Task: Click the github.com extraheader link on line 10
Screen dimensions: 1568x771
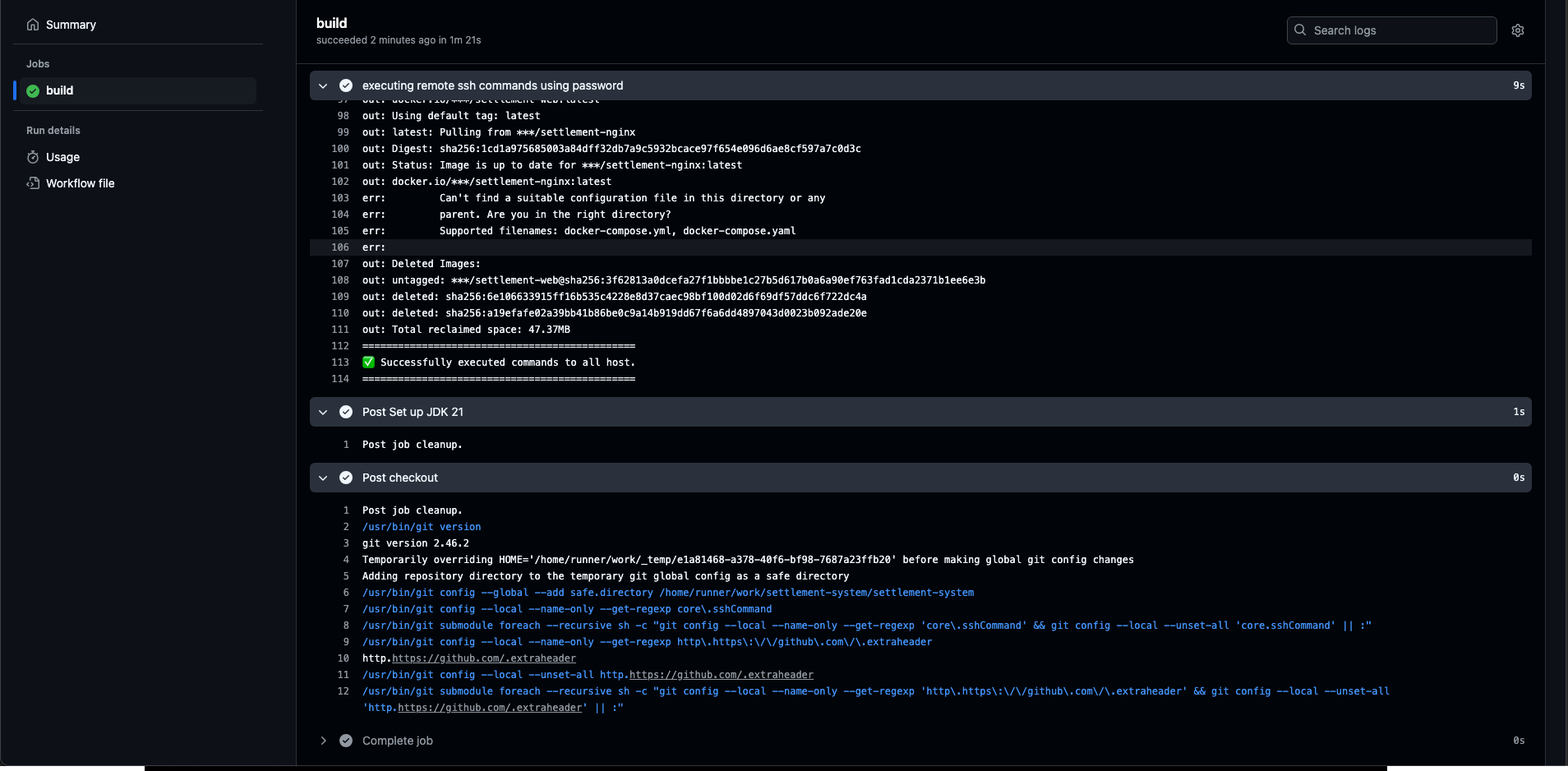Action: coord(484,658)
